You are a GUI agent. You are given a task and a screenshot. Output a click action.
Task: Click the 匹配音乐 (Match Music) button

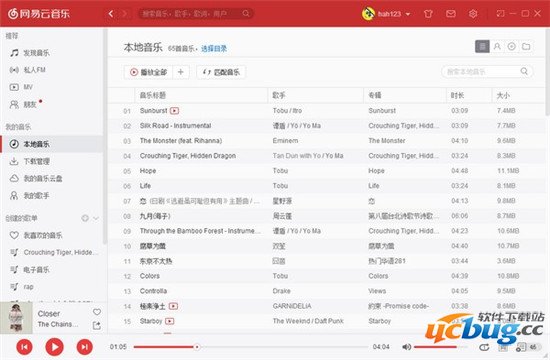[221, 72]
